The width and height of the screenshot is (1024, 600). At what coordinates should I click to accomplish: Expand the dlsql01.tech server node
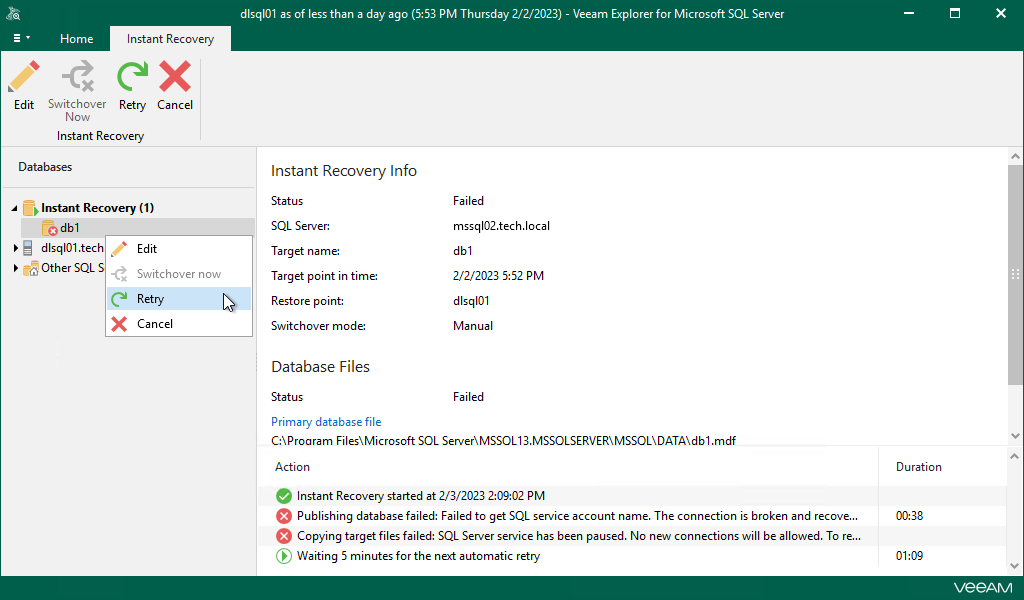pos(15,248)
